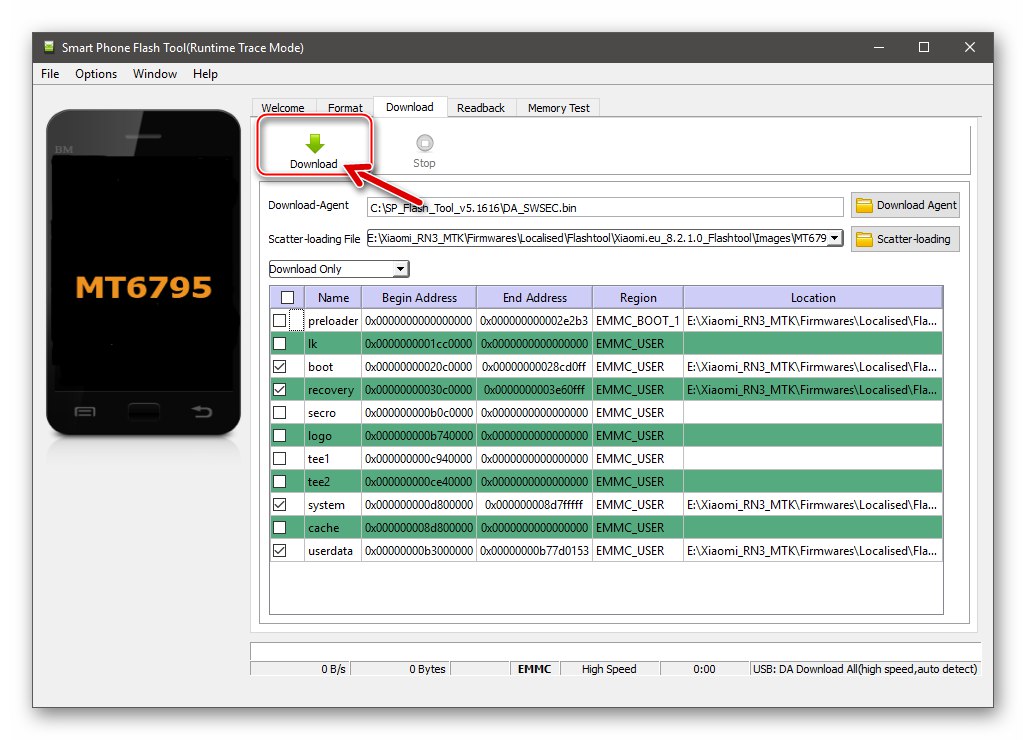Uncheck the recovery partition checkbox
The width and height of the screenshot is (1026, 740).
(279, 389)
